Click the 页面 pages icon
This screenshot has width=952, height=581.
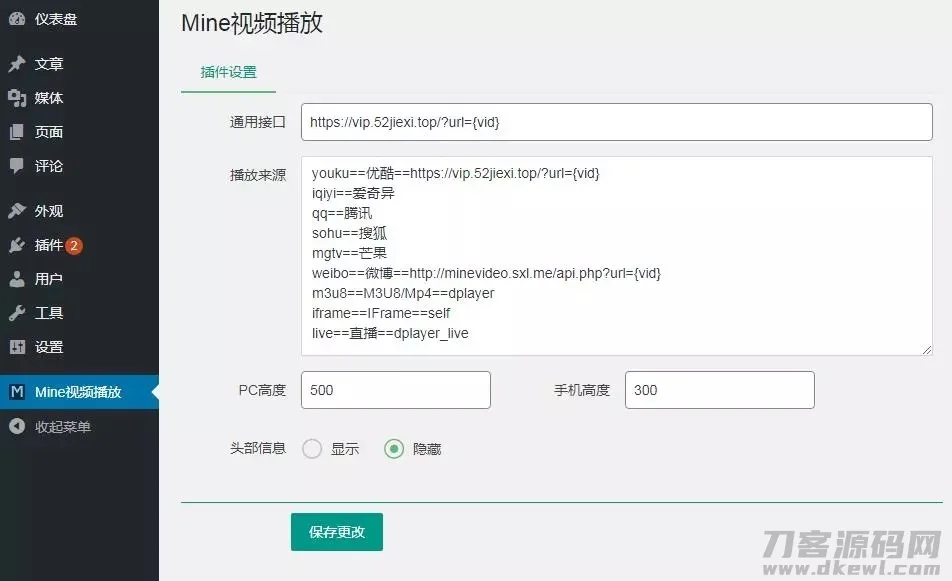tap(17, 131)
